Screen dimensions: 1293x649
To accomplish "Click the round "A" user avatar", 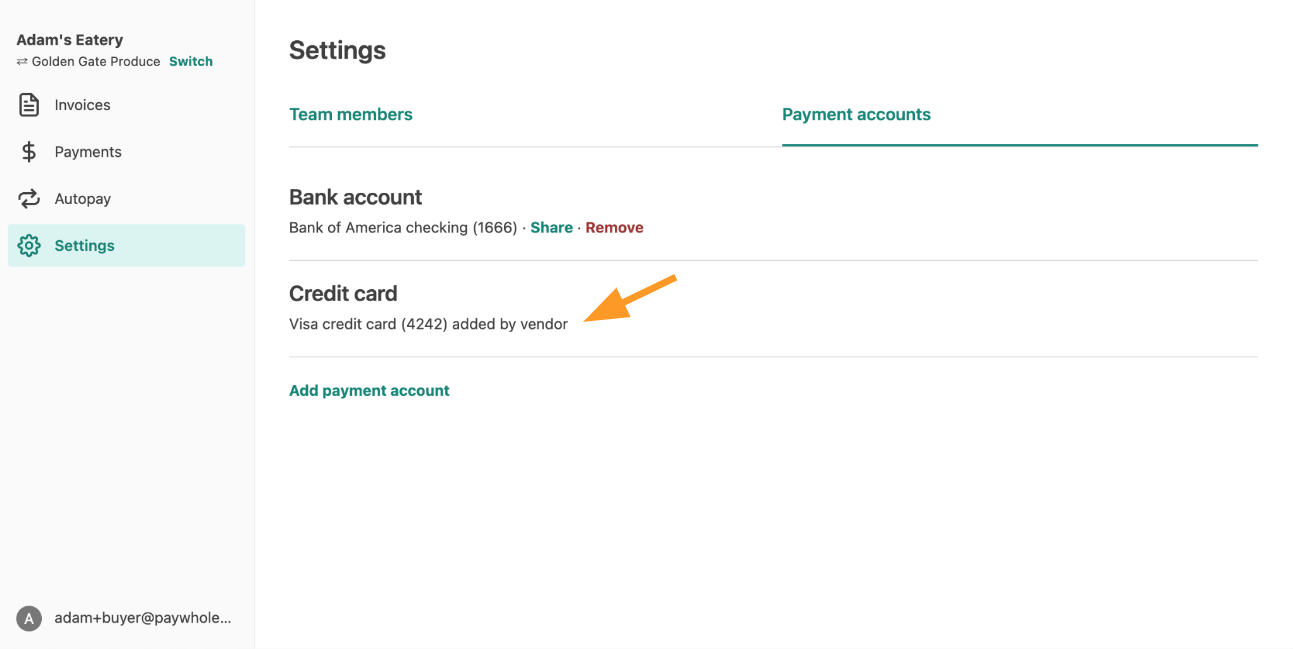I will (29, 618).
